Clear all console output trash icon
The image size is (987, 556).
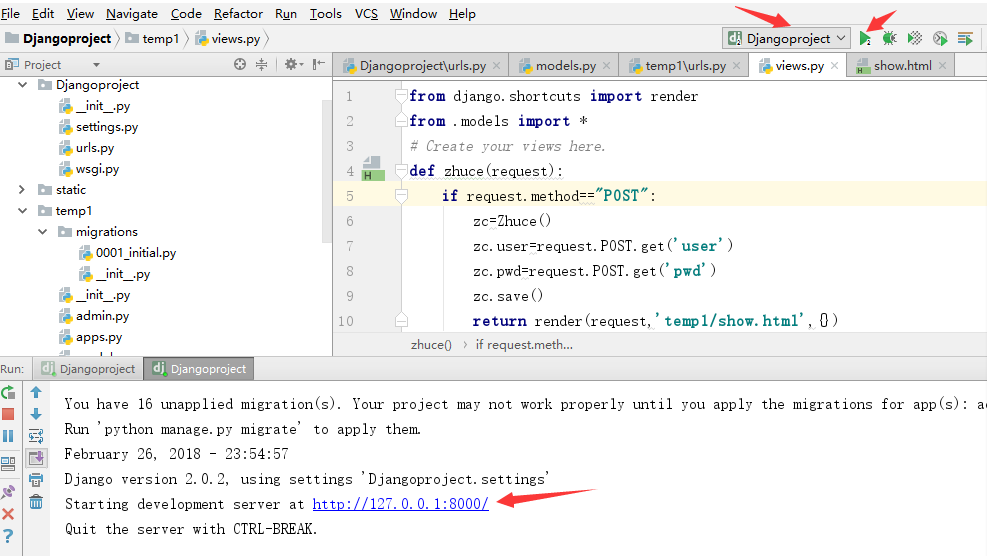click(36, 502)
